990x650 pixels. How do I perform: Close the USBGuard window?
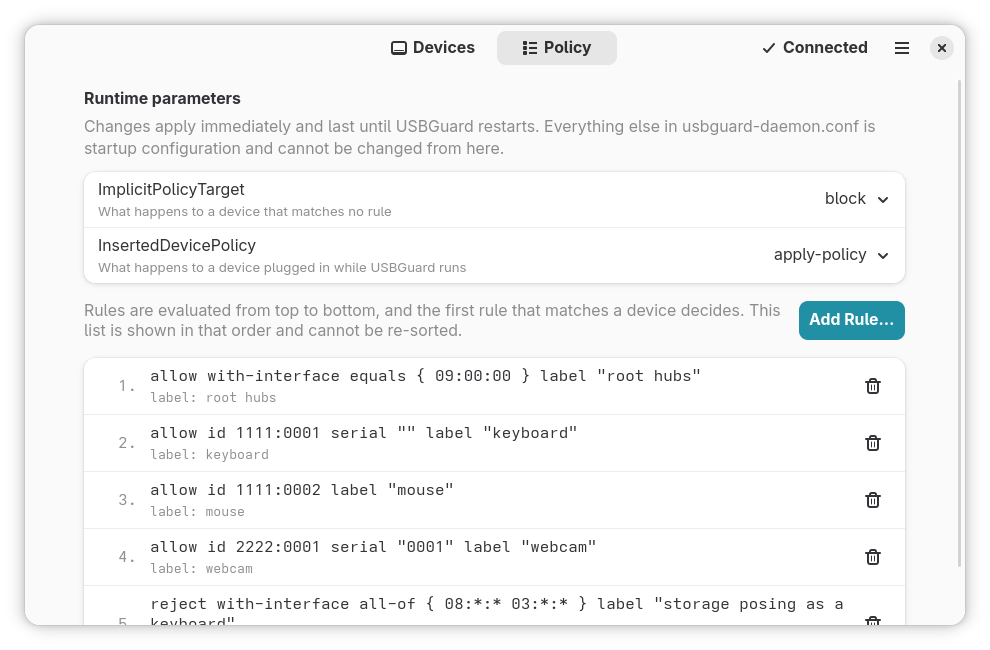pyautogui.click(x=941, y=48)
